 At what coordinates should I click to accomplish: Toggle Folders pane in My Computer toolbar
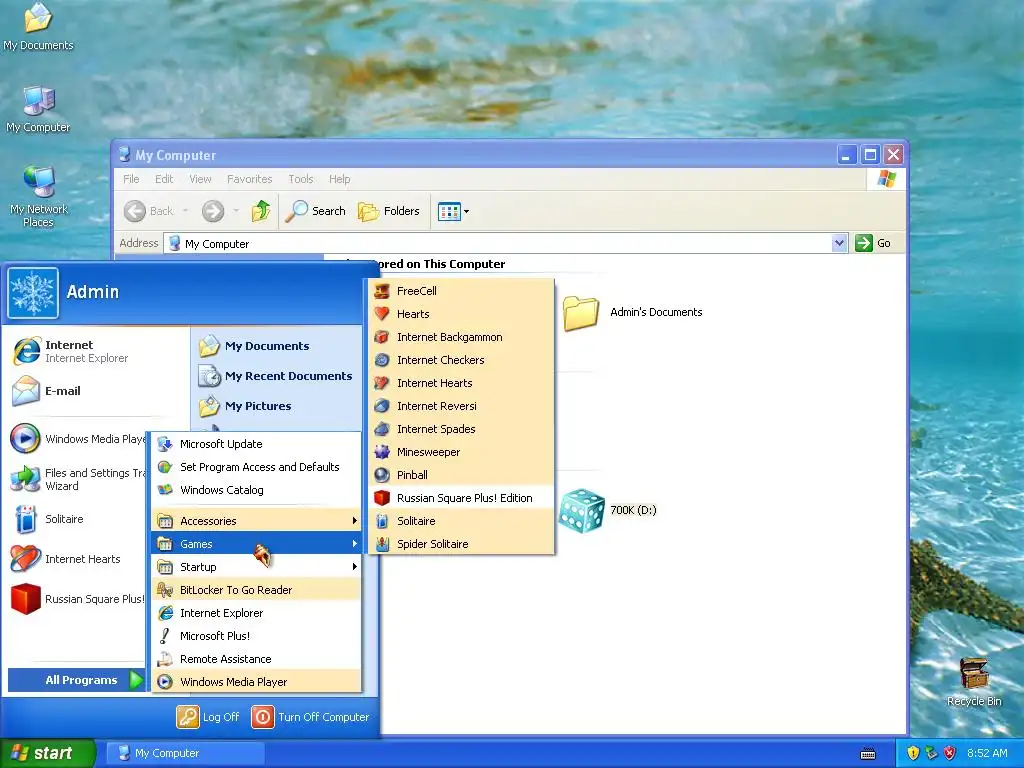pyautogui.click(x=389, y=211)
